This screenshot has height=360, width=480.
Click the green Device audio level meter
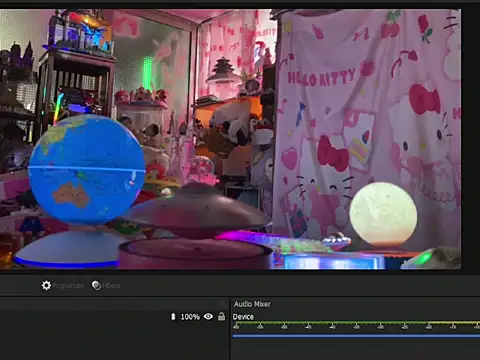pyautogui.click(x=356, y=323)
